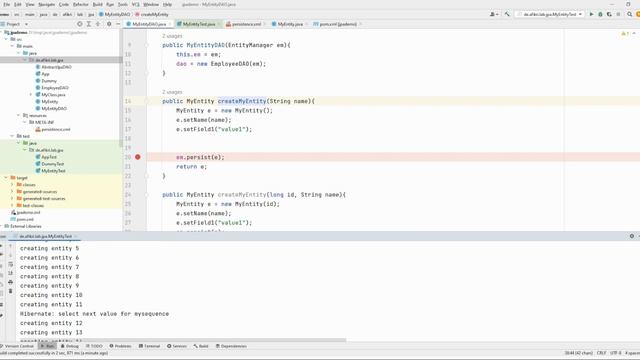Switch to the pom.xml (jpademo) editor tab

338,24
